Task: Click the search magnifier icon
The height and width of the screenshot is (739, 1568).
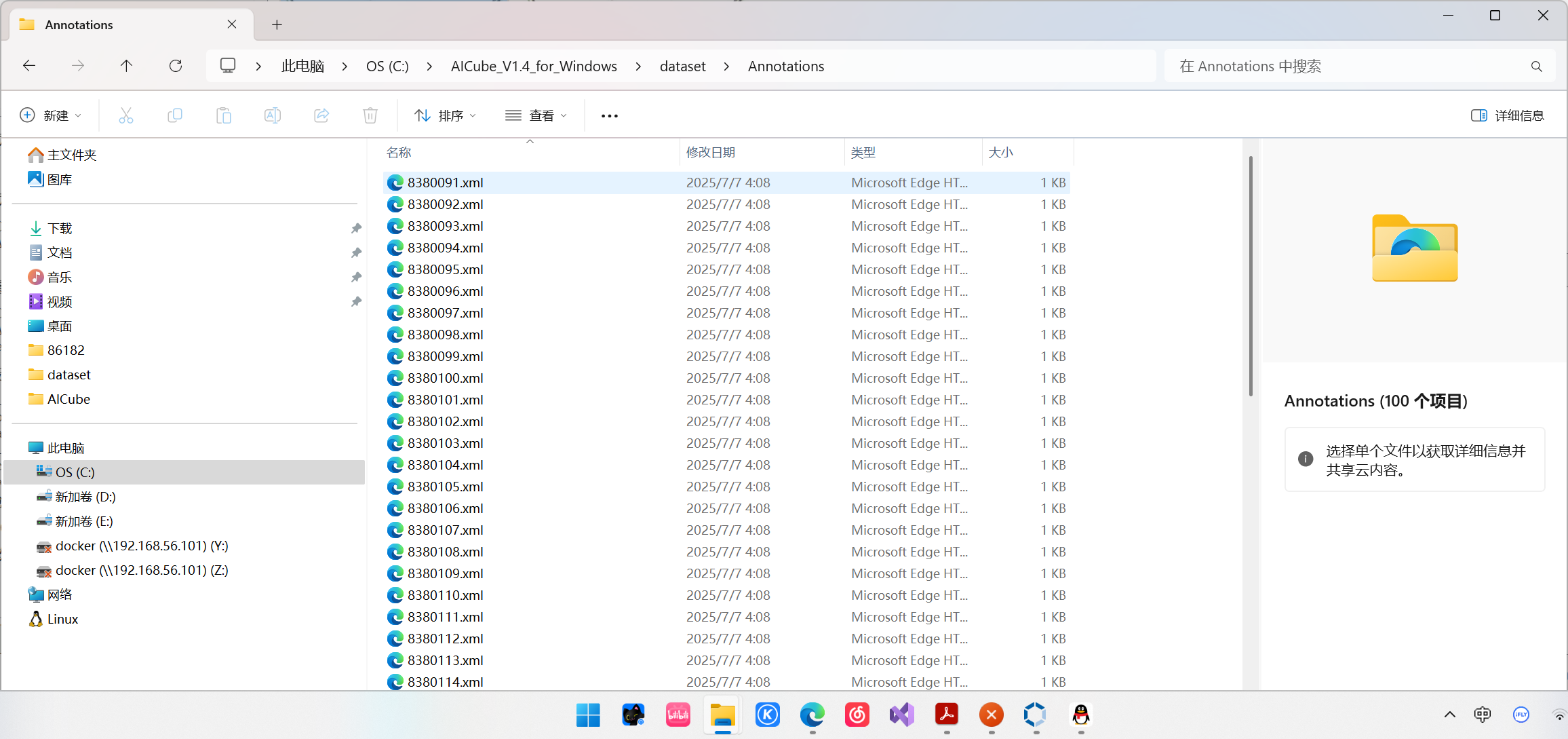Action: pyautogui.click(x=1536, y=67)
